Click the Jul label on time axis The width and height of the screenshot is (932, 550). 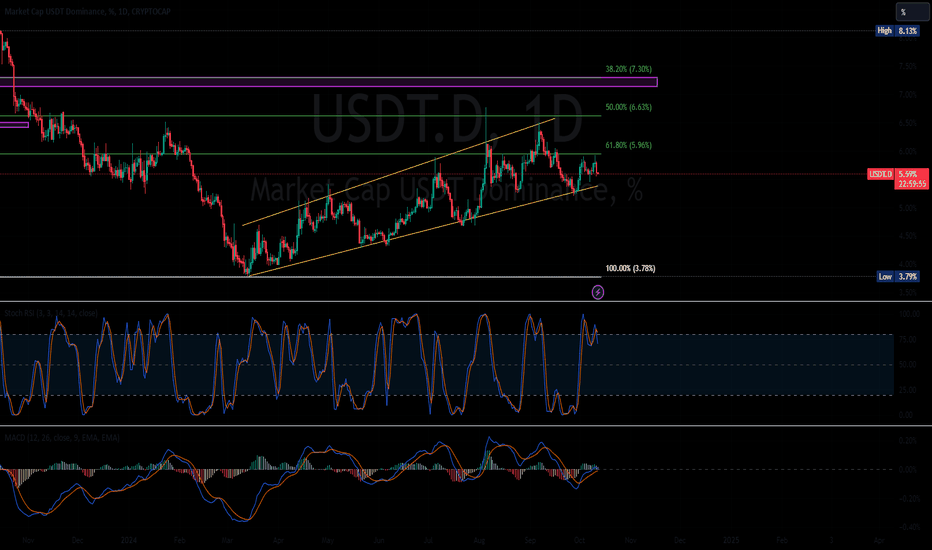428,540
